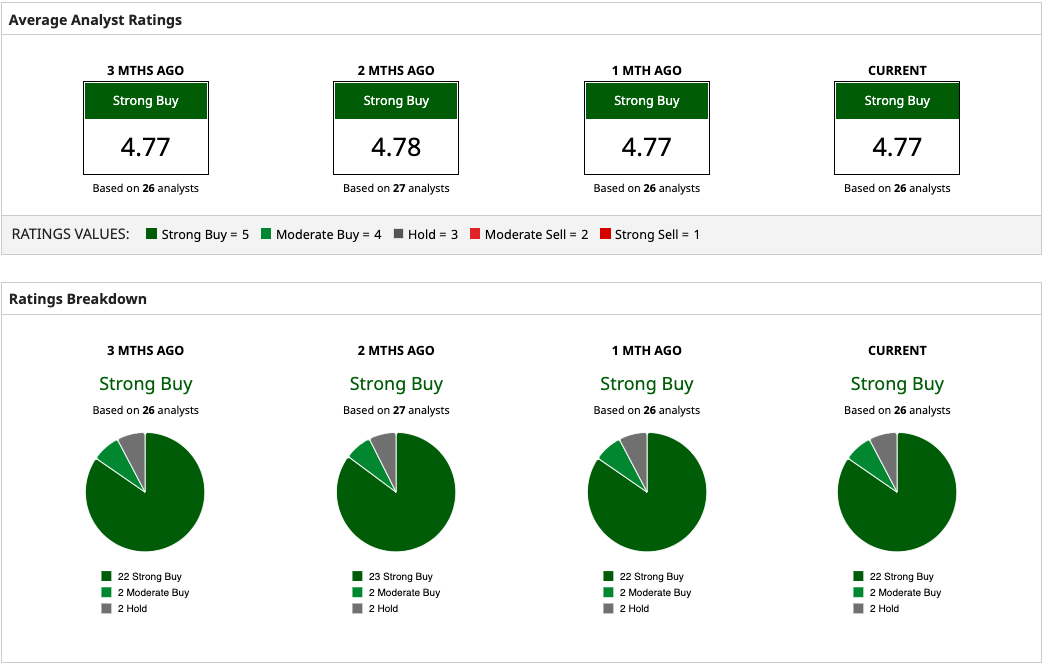Click the 2 MTHS AGO pie chart

(x=396, y=492)
